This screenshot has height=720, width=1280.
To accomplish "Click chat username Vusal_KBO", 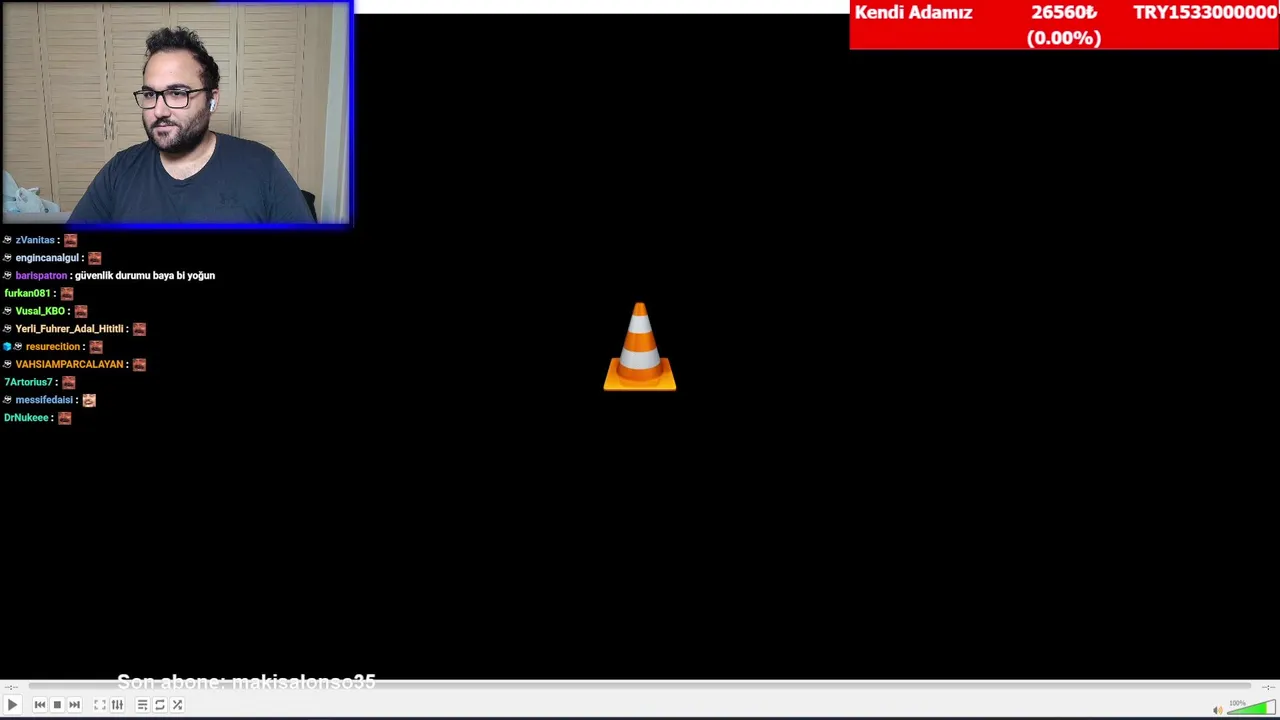I will click(x=40, y=311).
